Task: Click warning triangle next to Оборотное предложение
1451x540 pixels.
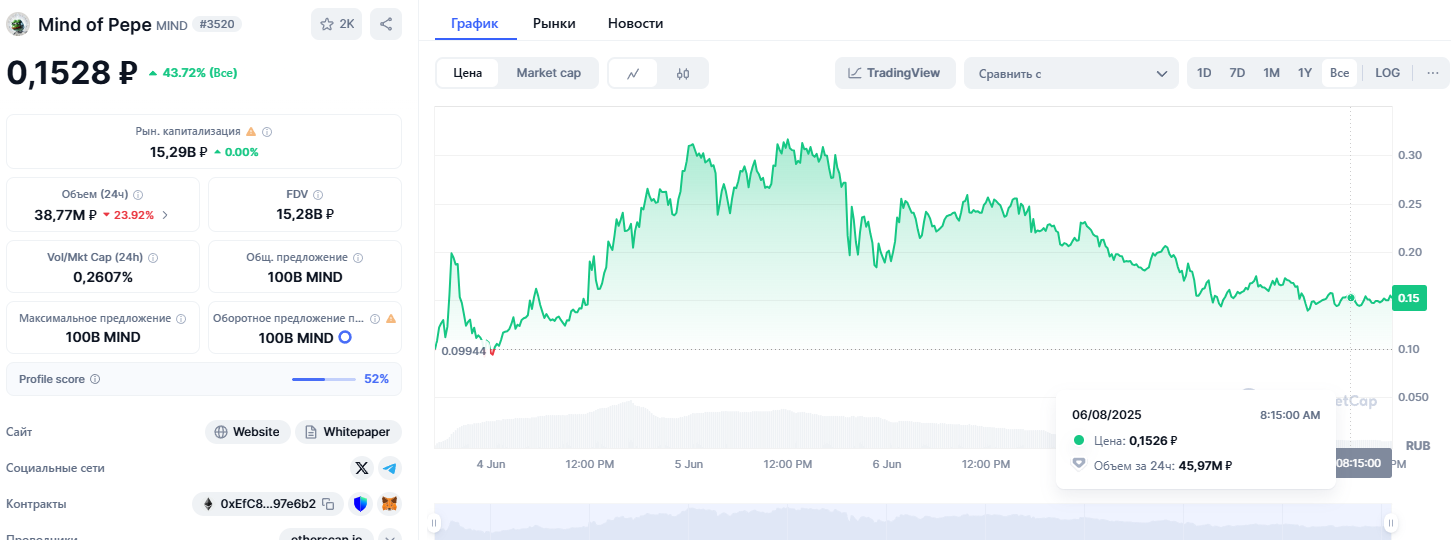Action: coord(391,319)
